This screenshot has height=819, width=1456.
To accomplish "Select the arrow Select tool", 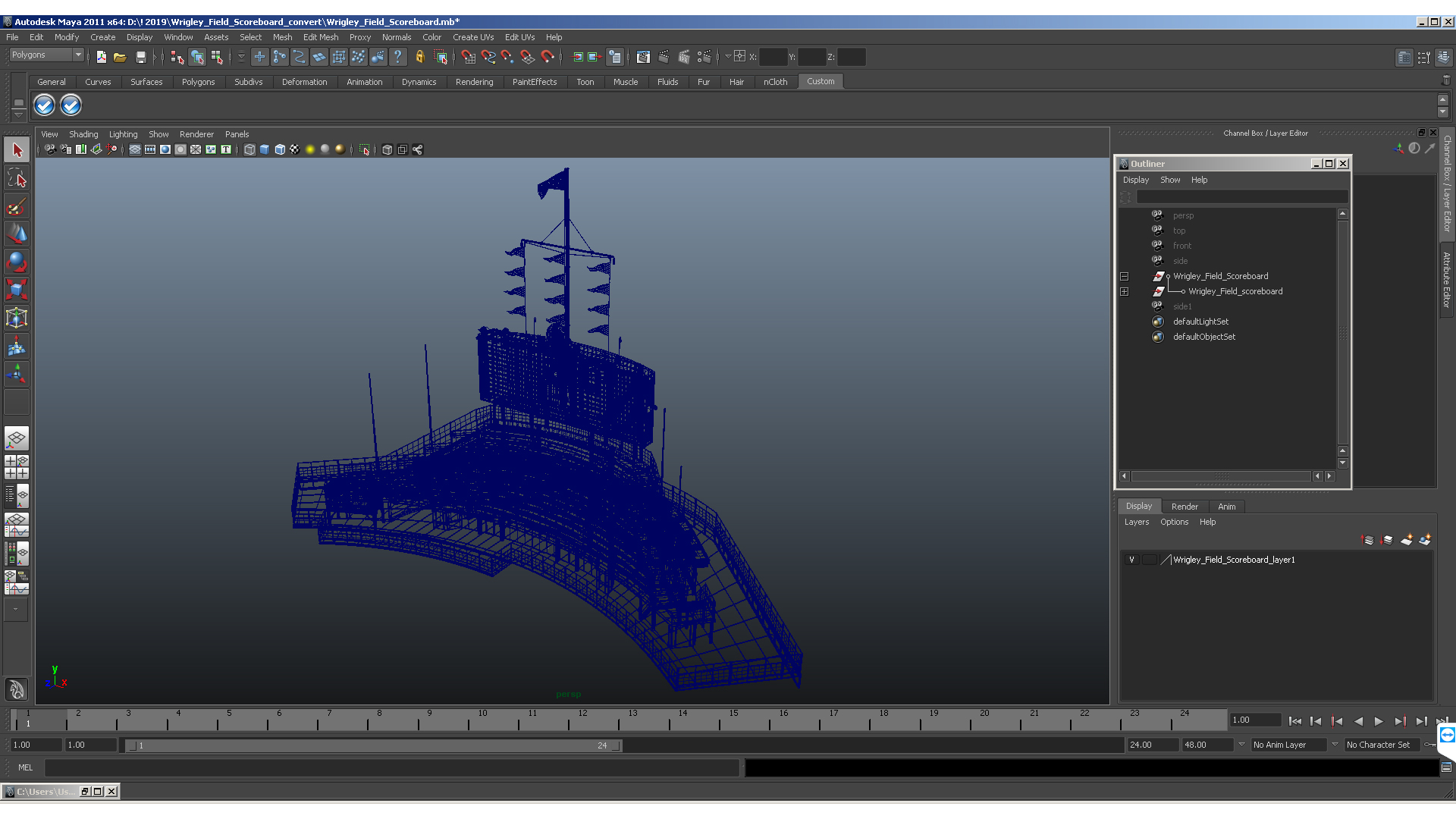I will click(17, 150).
